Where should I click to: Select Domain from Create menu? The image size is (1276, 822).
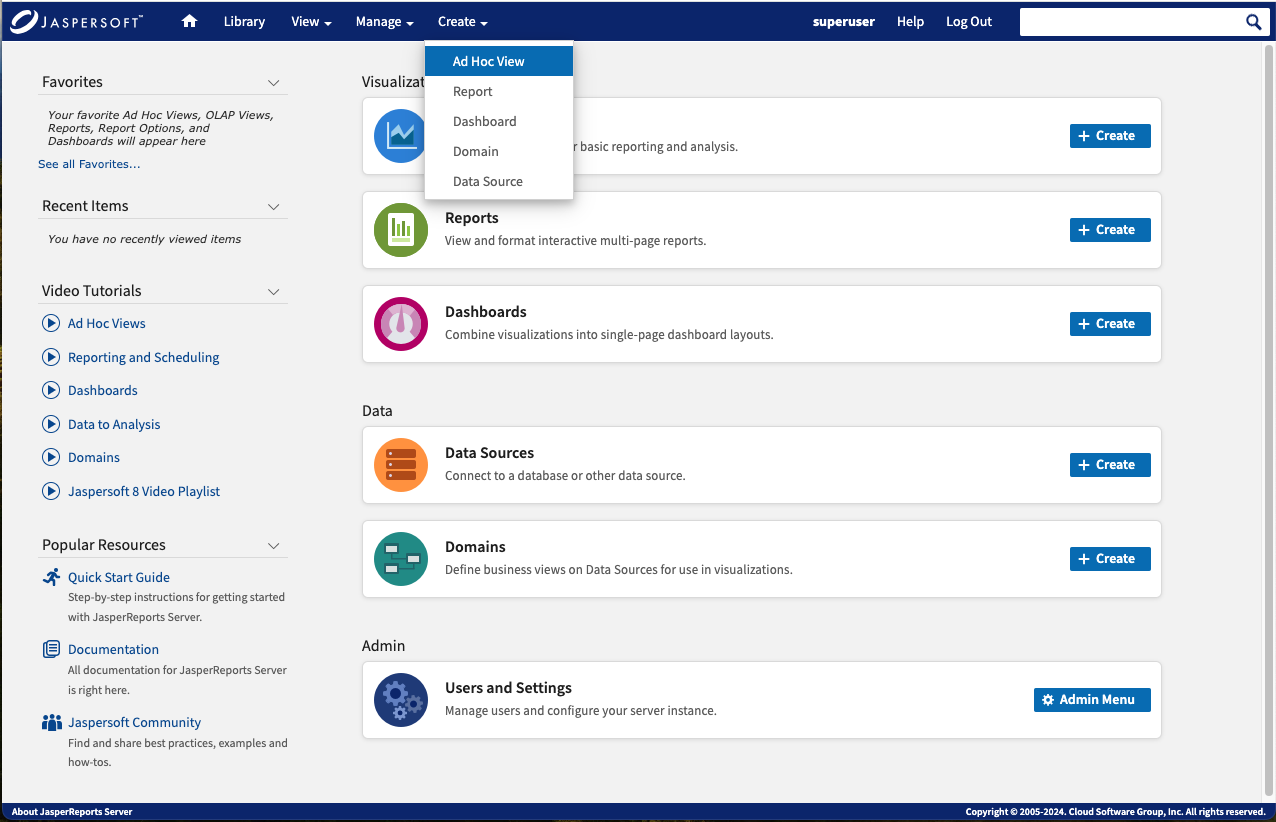(499, 151)
